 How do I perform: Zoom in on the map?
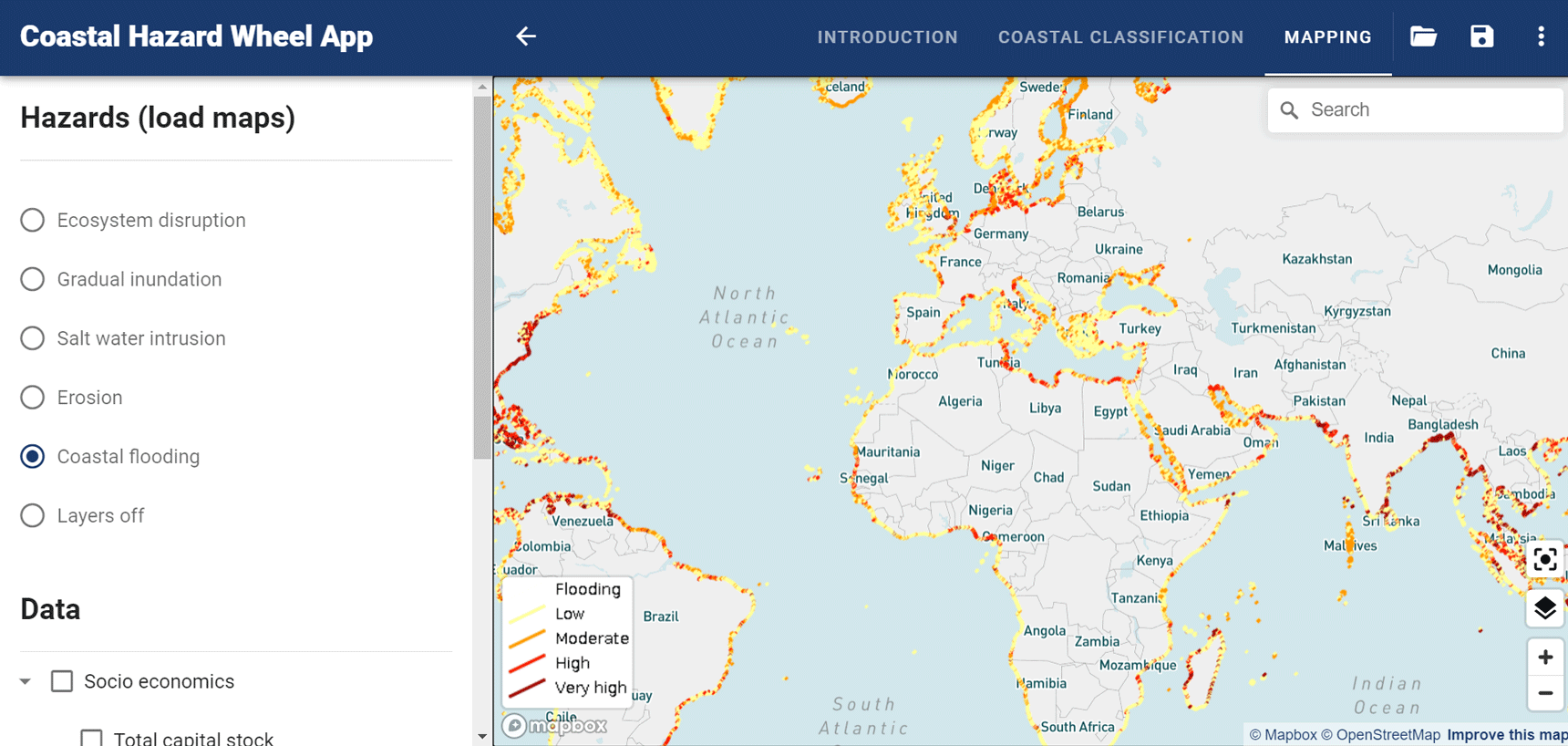1544,657
